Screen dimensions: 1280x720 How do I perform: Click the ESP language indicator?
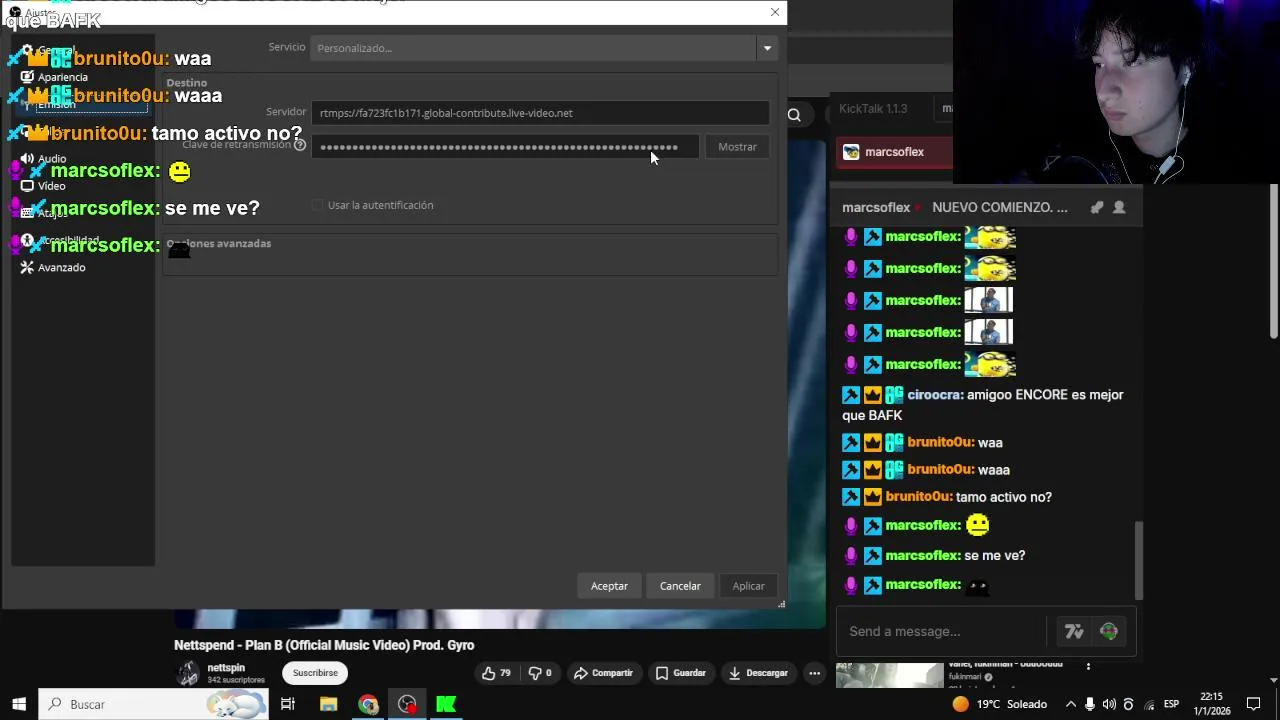1171,704
